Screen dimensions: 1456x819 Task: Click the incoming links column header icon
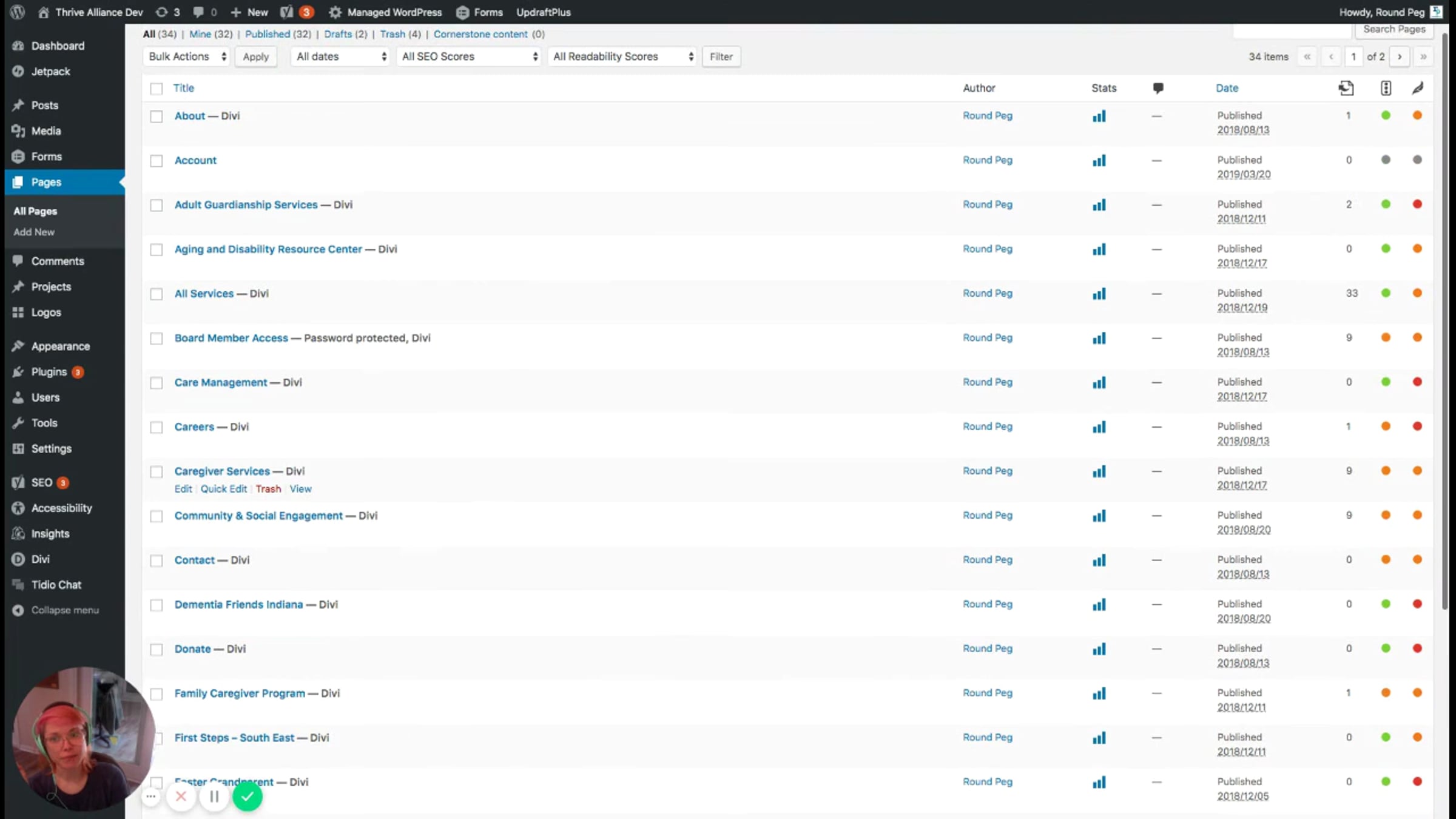pos(1346,88)
